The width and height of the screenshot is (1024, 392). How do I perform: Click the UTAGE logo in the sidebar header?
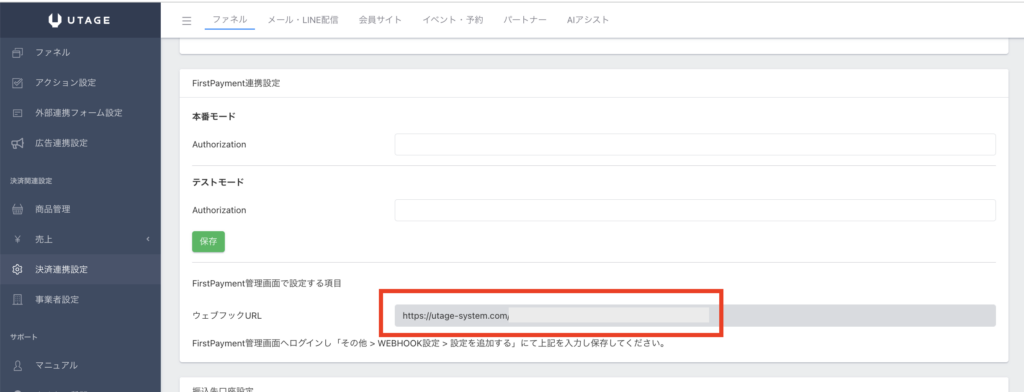tap(80, 20)
